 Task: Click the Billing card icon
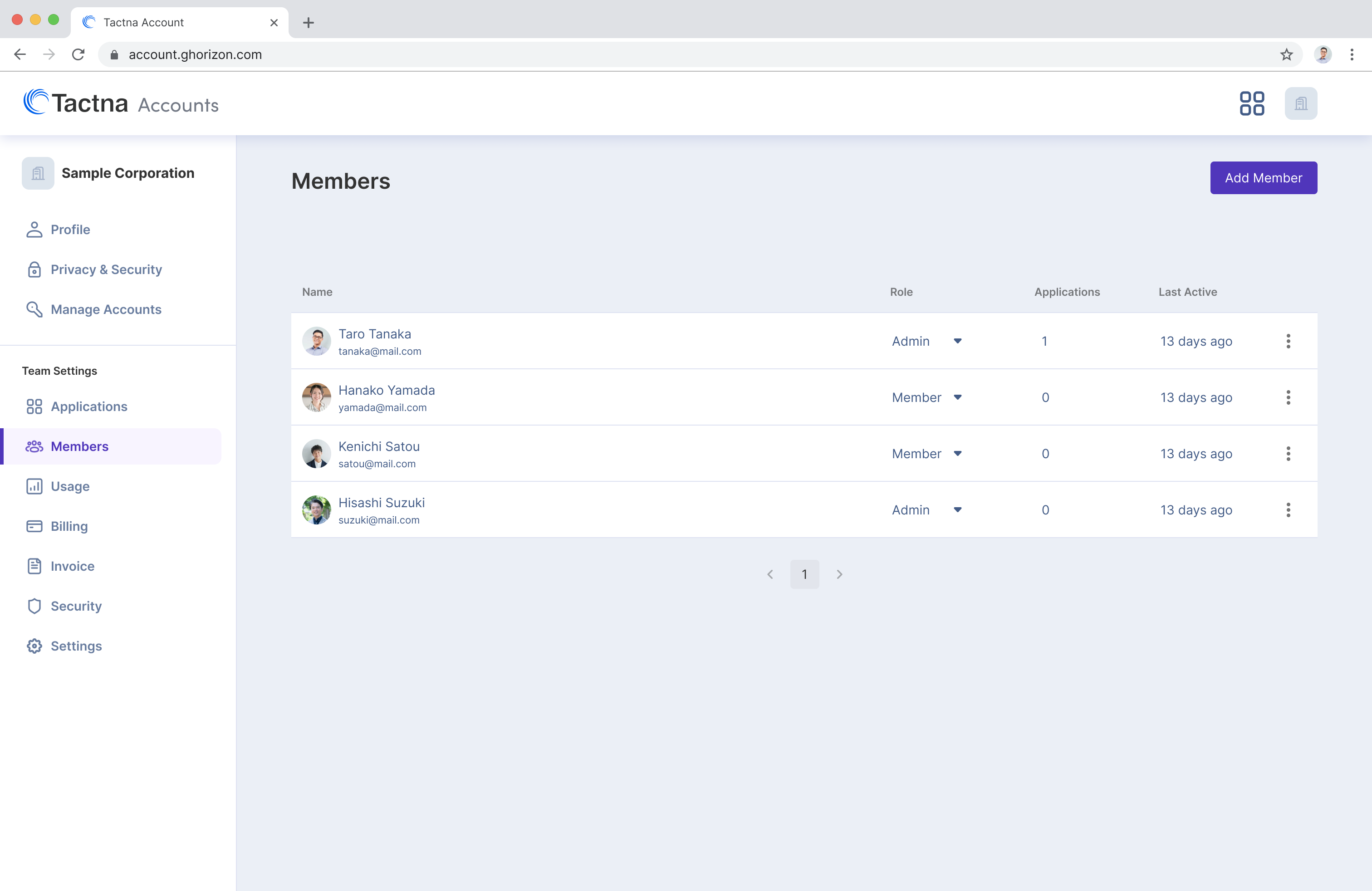pyautogui.click(x=34, y=526)
